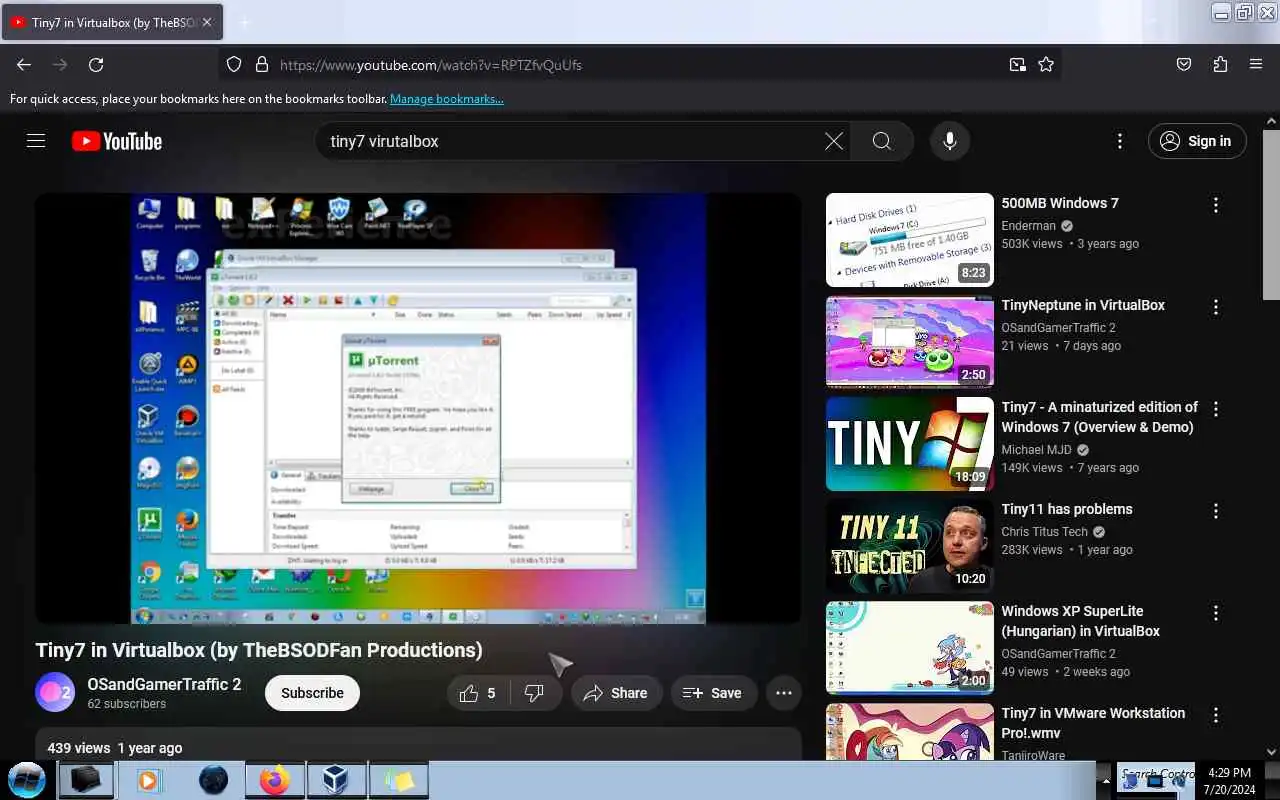Click the Manage bookmarks link
Image resolution: width=1280 pixels, height=800 pixels.
(447, 99)
